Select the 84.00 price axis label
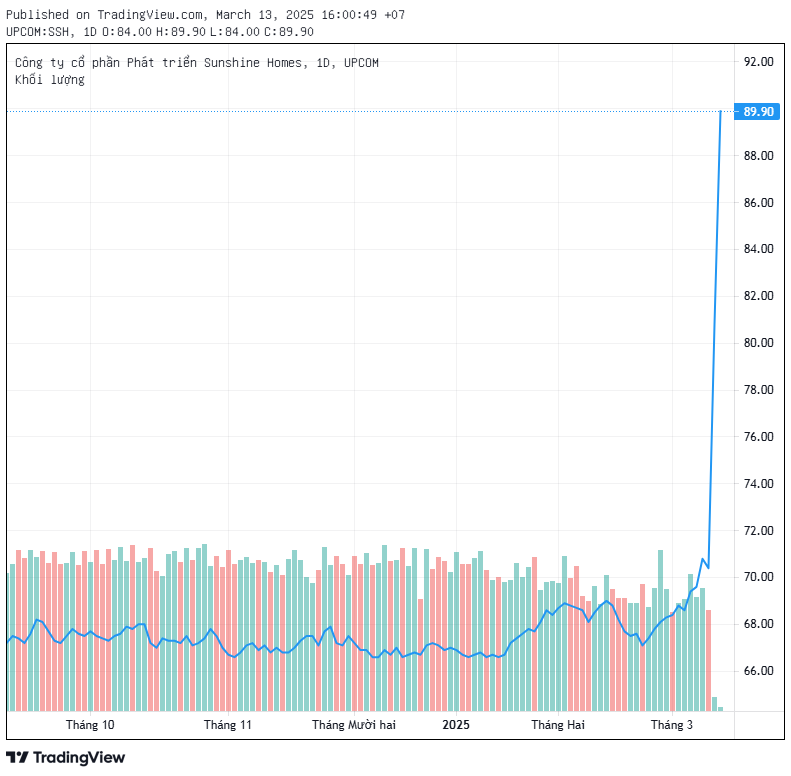The height and width of the screenshot is (776, 791). click(x=759, y=249)
